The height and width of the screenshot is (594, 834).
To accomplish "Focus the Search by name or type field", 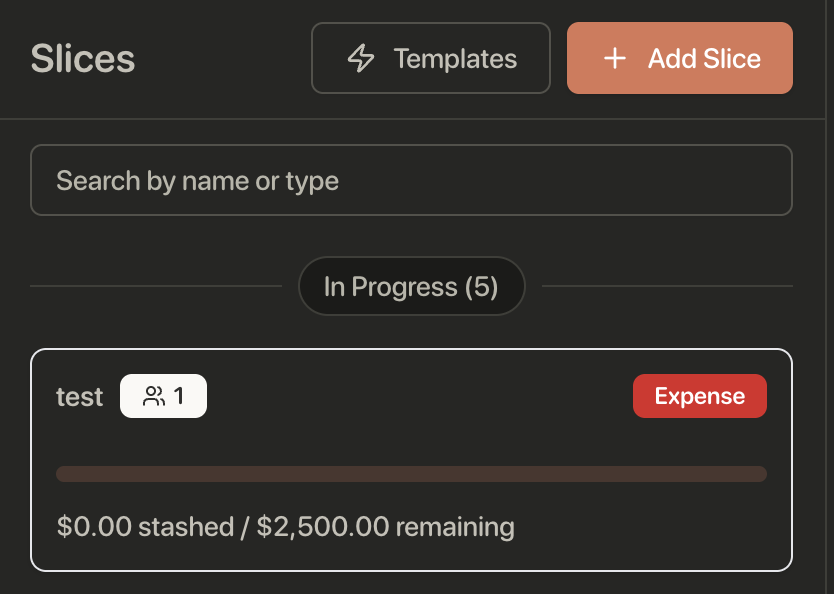I will tap(411, 180).
